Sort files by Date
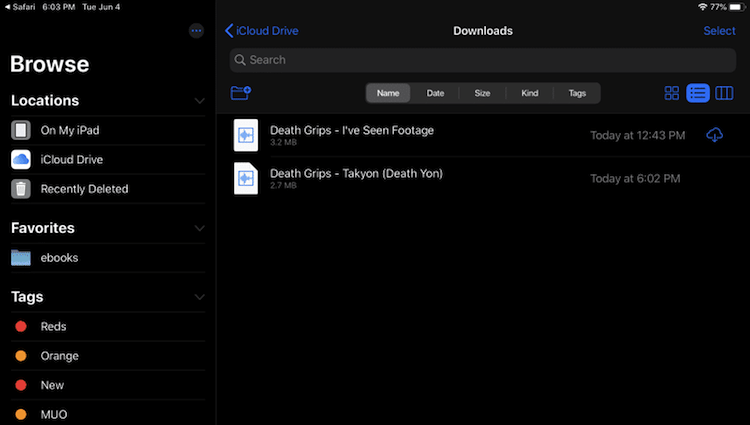This screenshot has width=750, height=425. coord(435,93)
